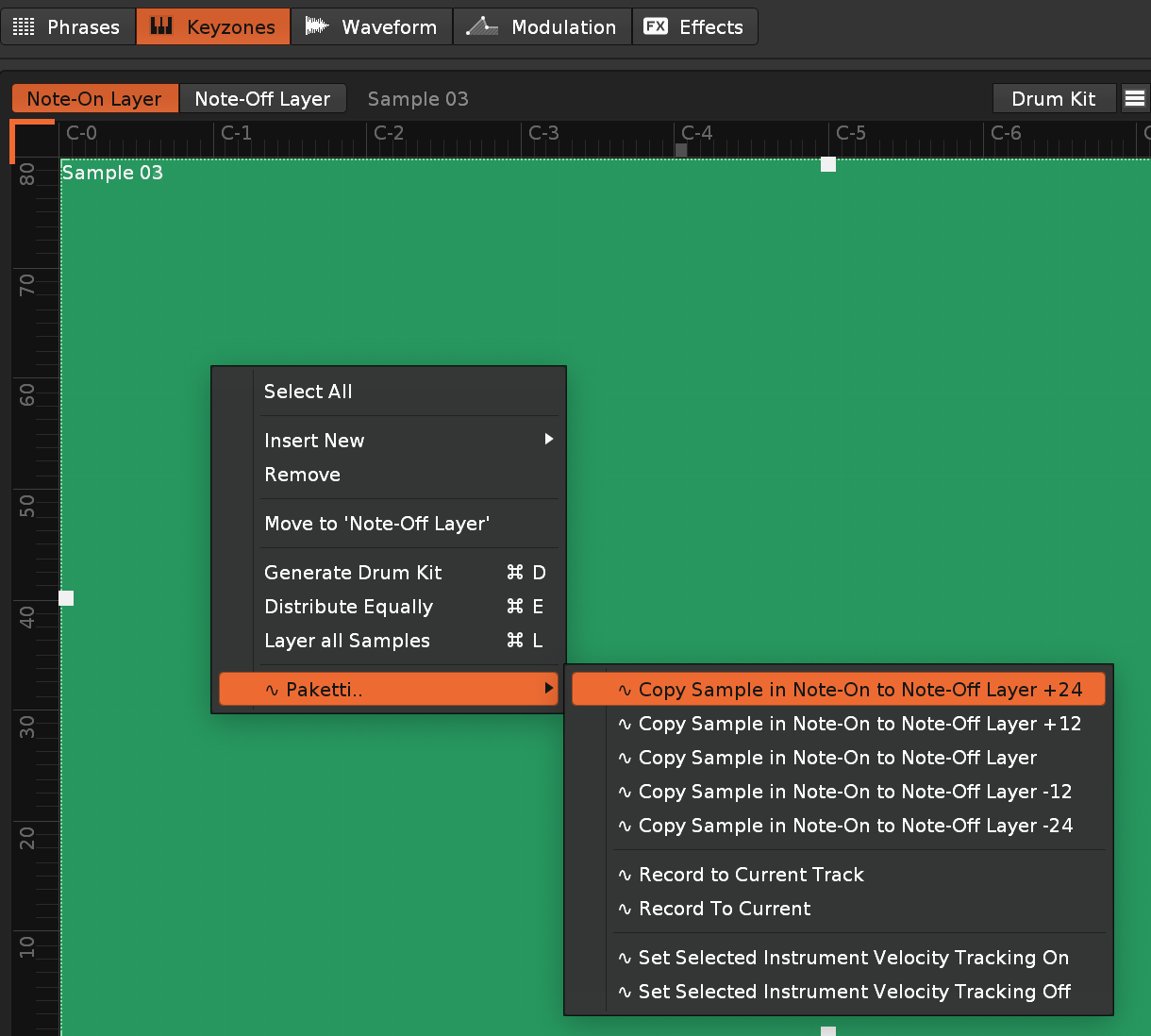Expand the Paketti submenu arrow
1151x1036 pixels.
(548, 689)
